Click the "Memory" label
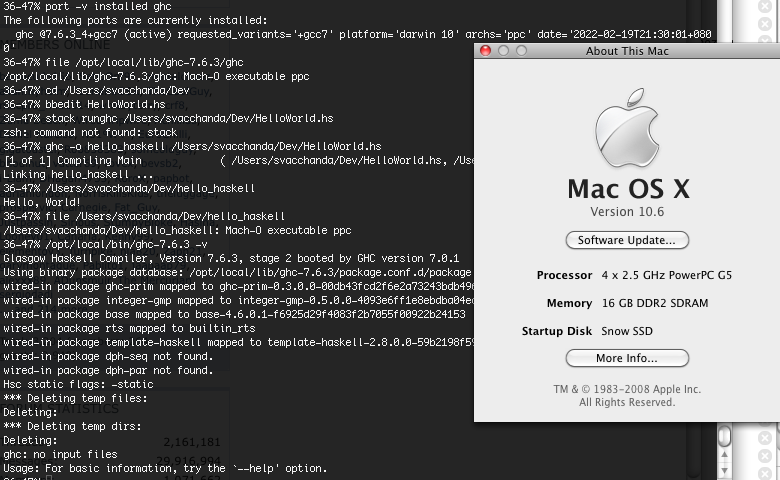This screenshot has width=780, height=480. point(569,303)
